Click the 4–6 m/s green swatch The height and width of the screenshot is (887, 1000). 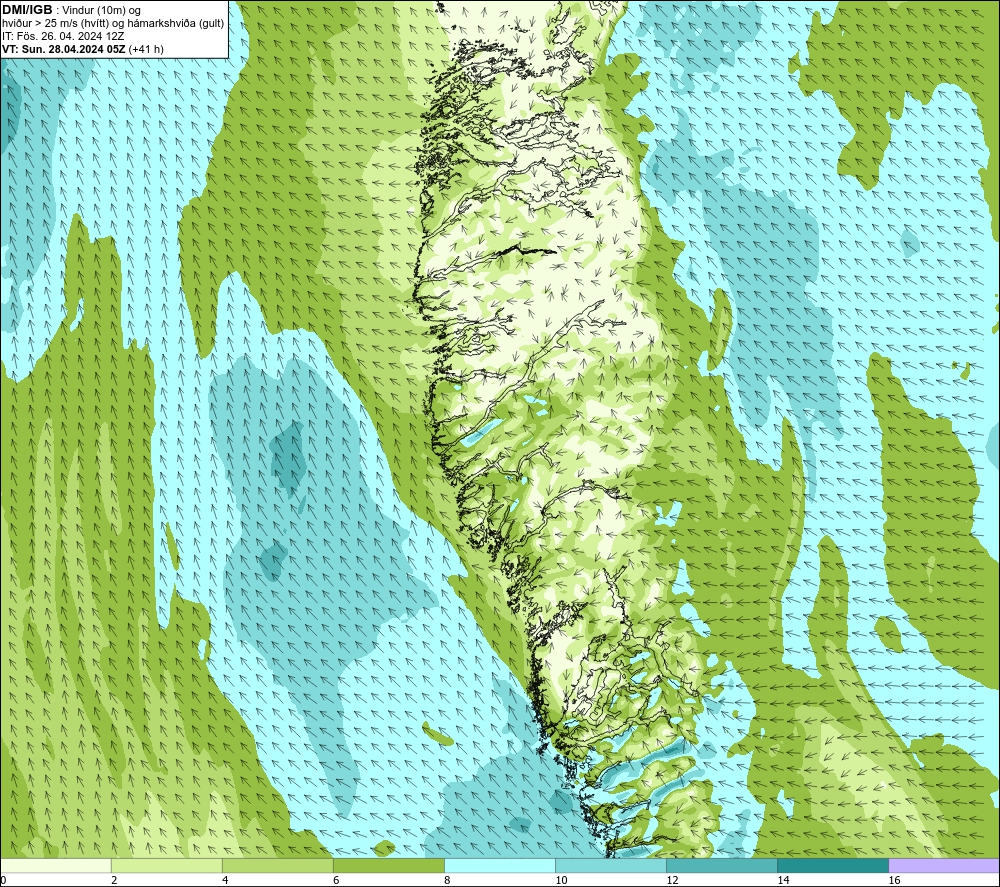(277, 865)
